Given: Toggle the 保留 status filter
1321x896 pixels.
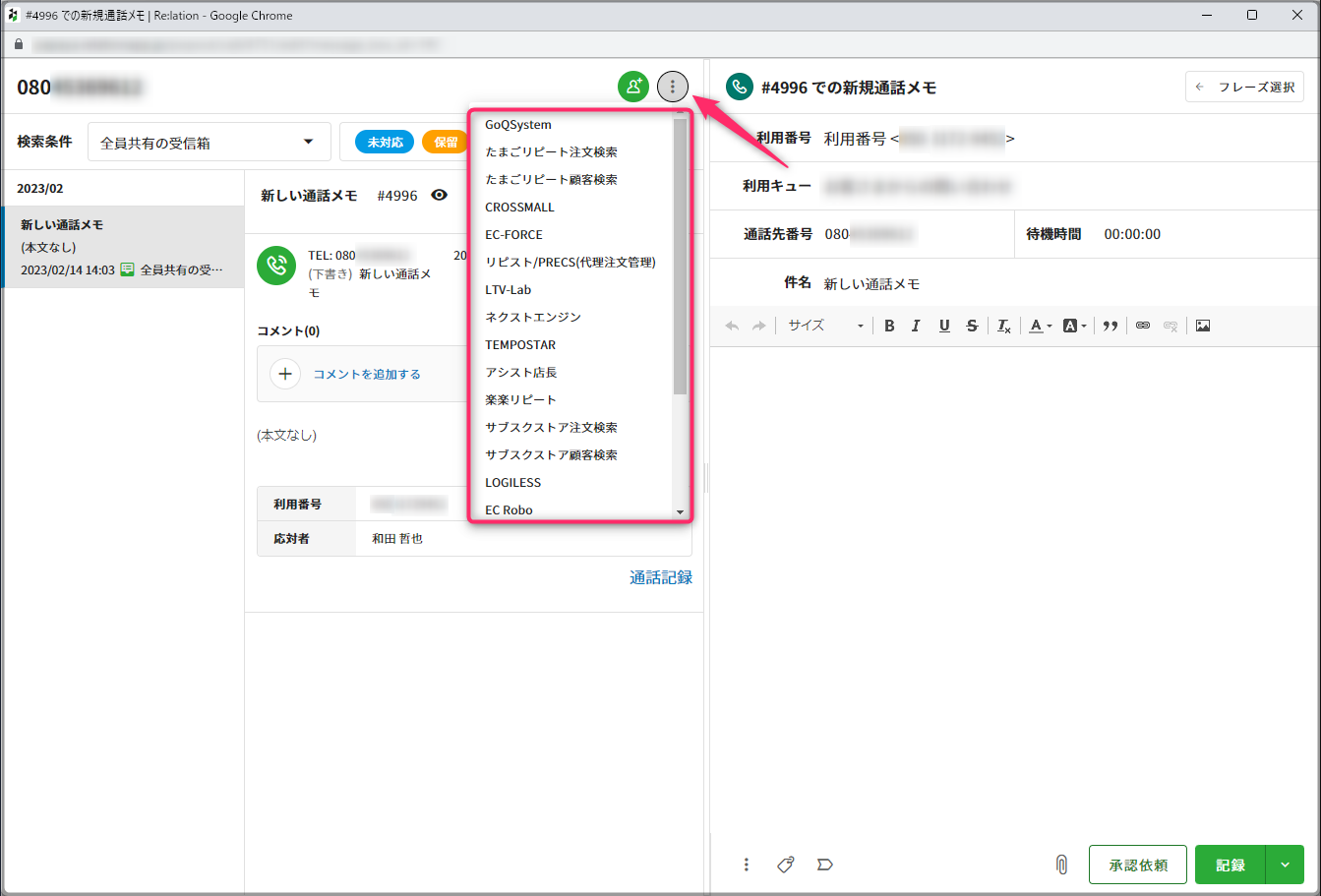Looking at the screenshot, I should click(x=446, y=142).
